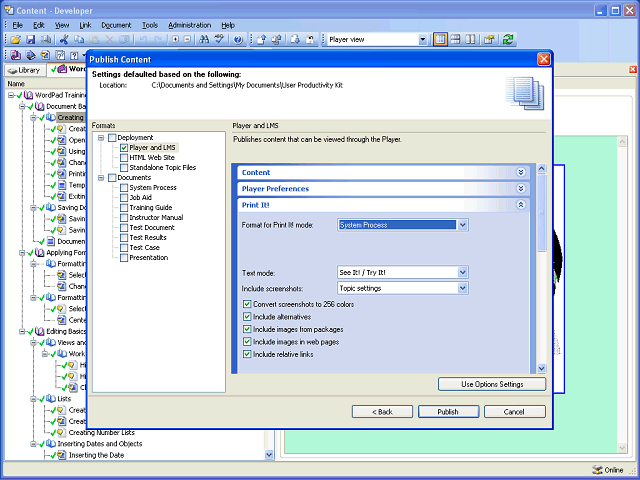
Task: Expand the Player Preferences section
Action: coord(521,189)
